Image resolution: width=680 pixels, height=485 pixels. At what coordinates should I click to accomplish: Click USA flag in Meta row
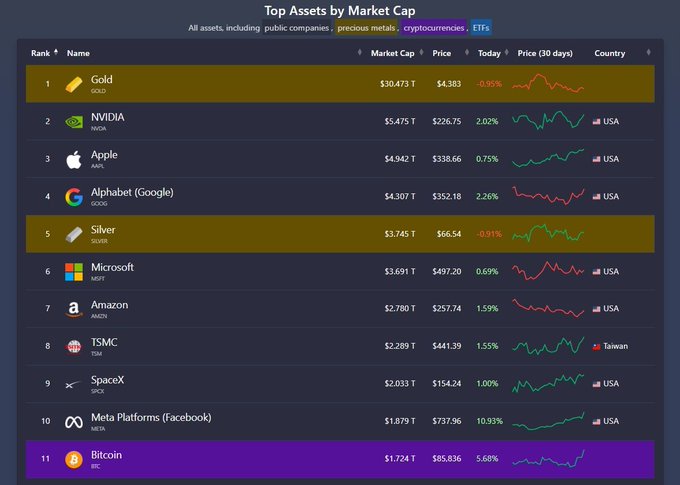(596, 421)
